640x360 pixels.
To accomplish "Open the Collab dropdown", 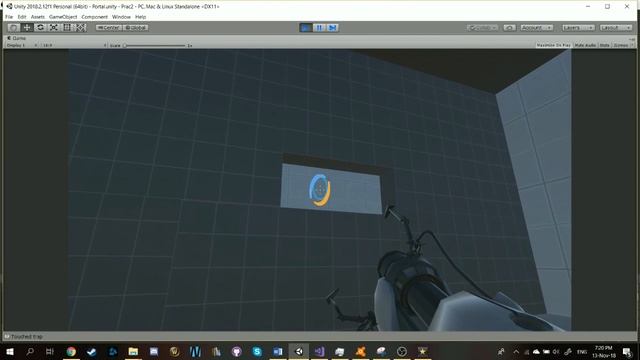I will (x=482, y=27).
